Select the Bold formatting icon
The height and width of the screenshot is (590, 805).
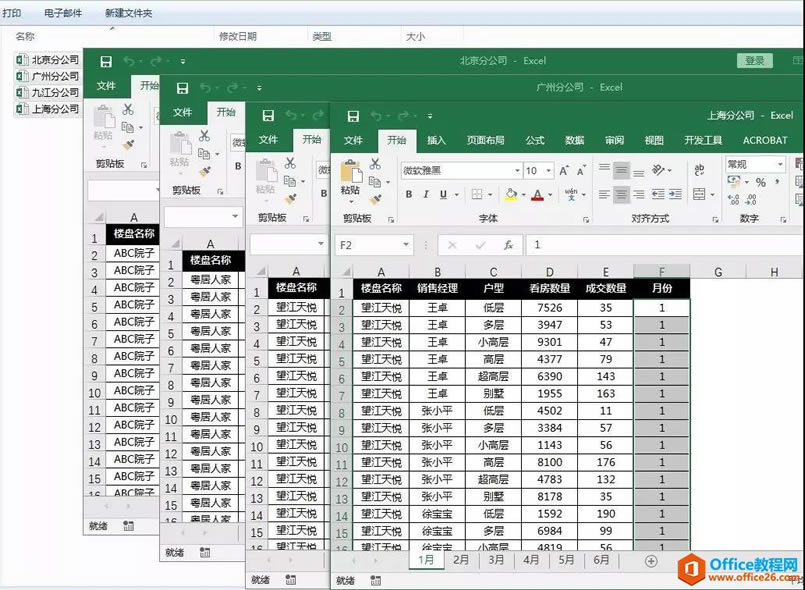click(x=407, y=193)
